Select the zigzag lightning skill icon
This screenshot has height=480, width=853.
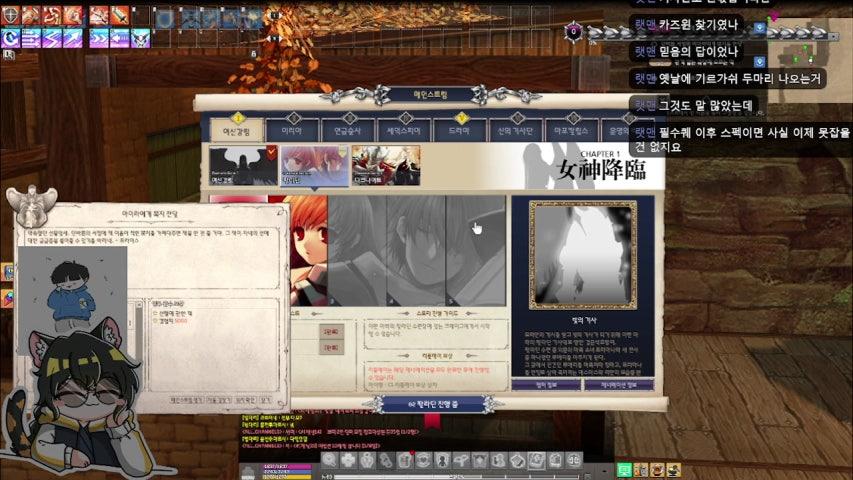click(52, 38)
